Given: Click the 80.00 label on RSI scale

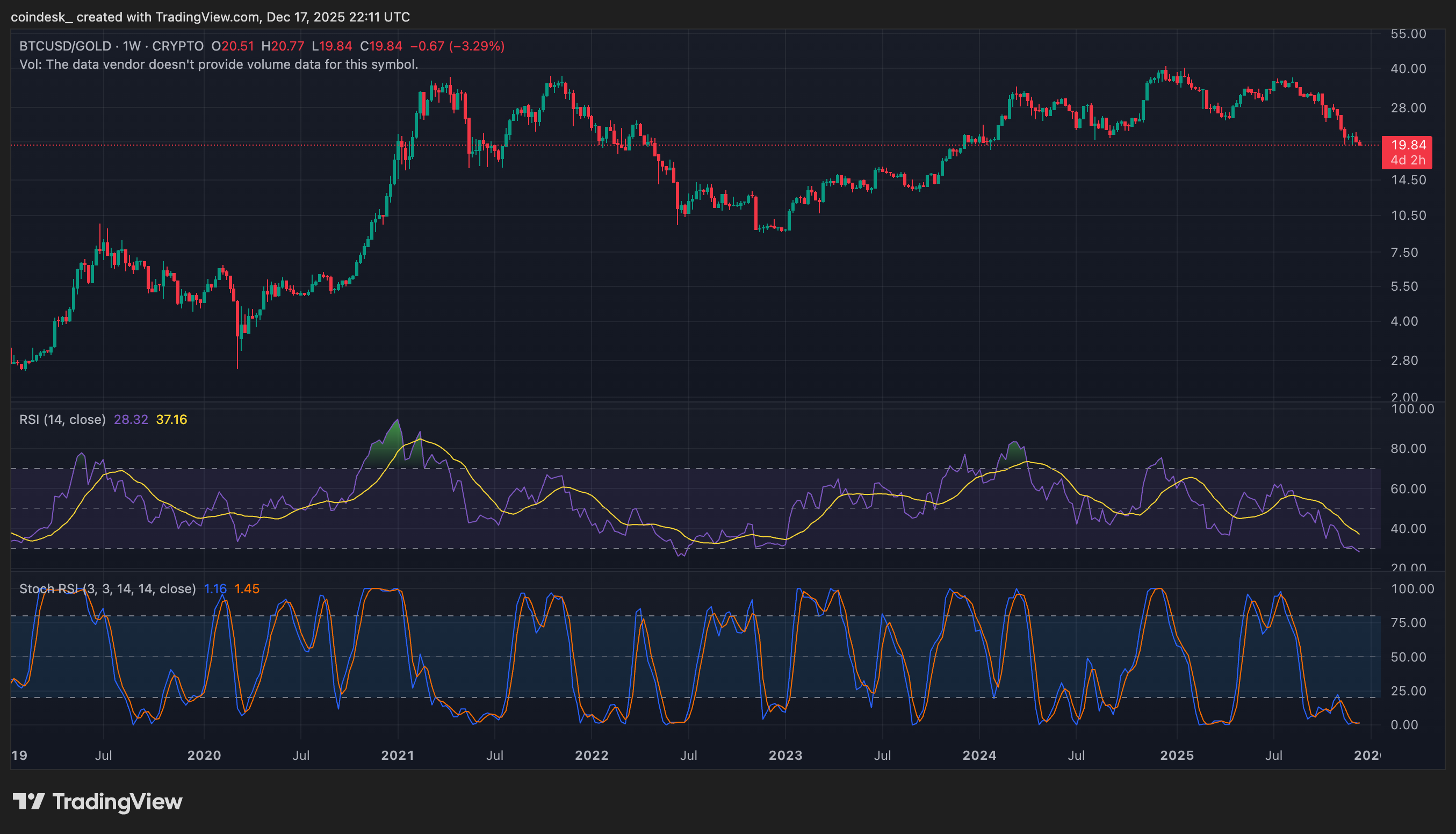Looking at the screenshot, I should pyautogui.click(x=1408, y=449).
